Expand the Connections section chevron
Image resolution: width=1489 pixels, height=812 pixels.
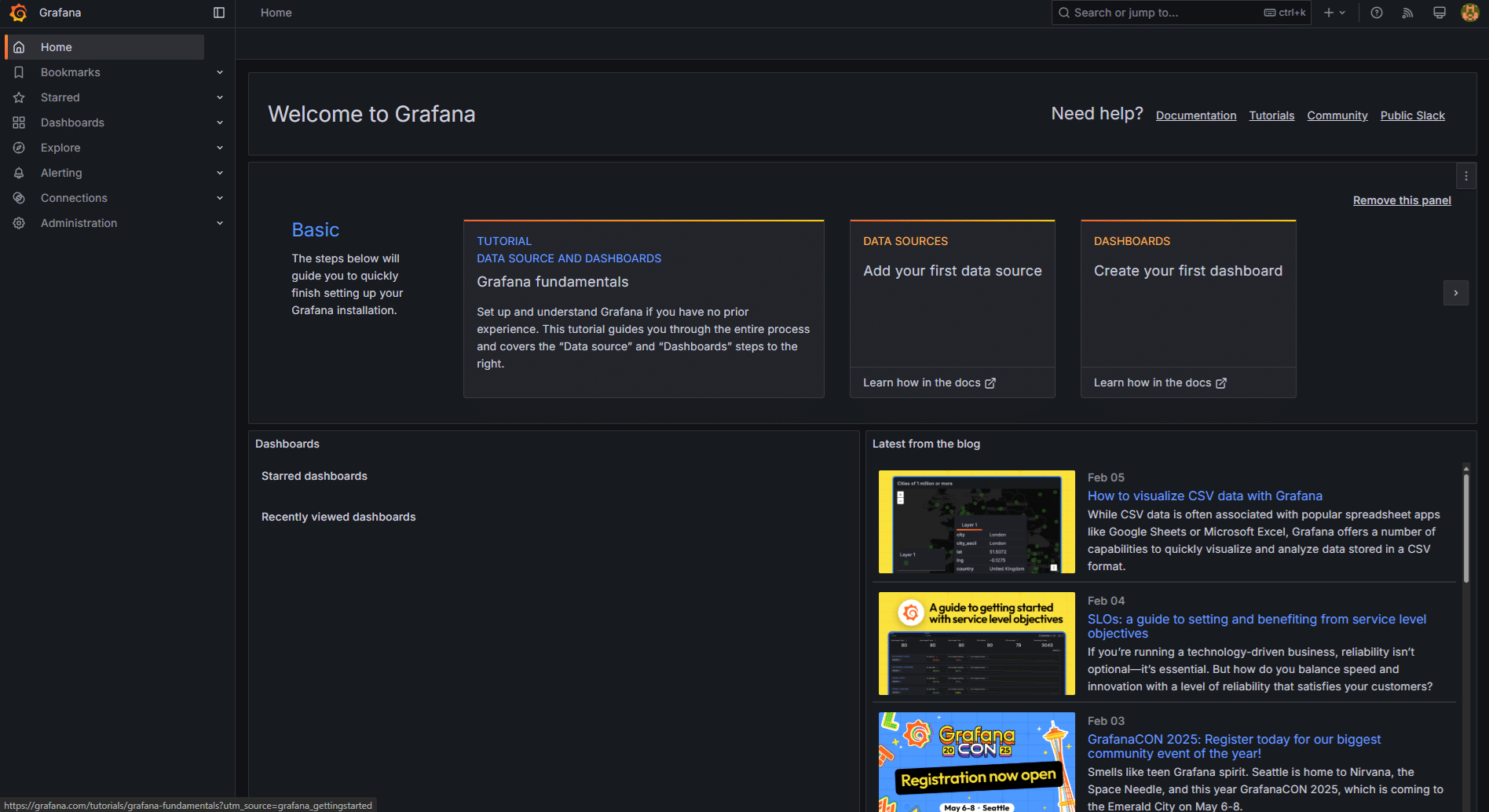pos(220,198)
